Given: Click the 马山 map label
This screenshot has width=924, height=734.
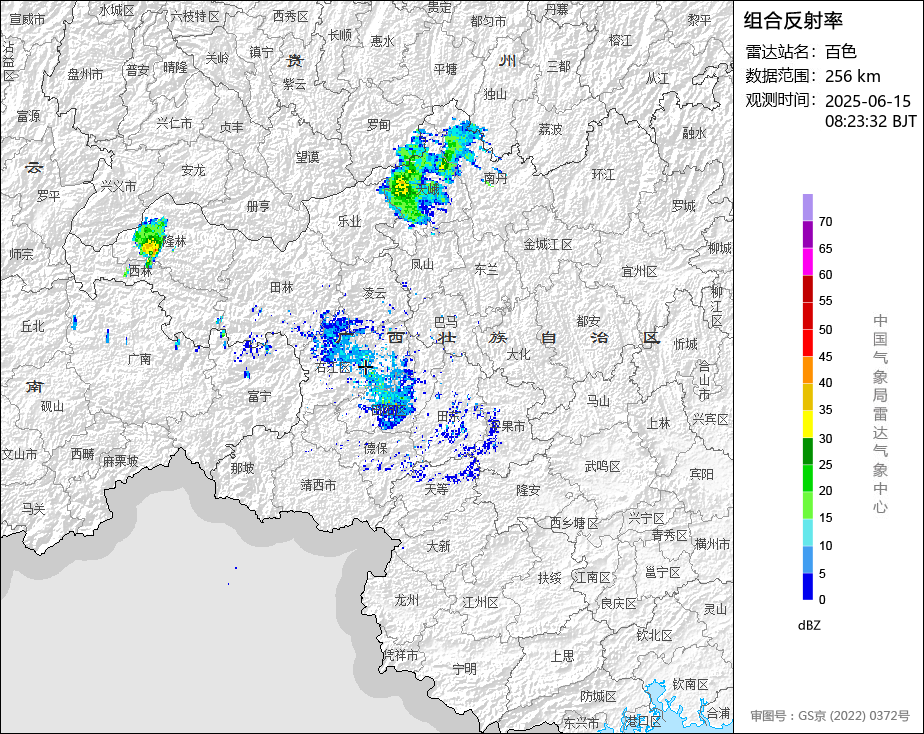Looking at the screenshot, I should point(598,401).
